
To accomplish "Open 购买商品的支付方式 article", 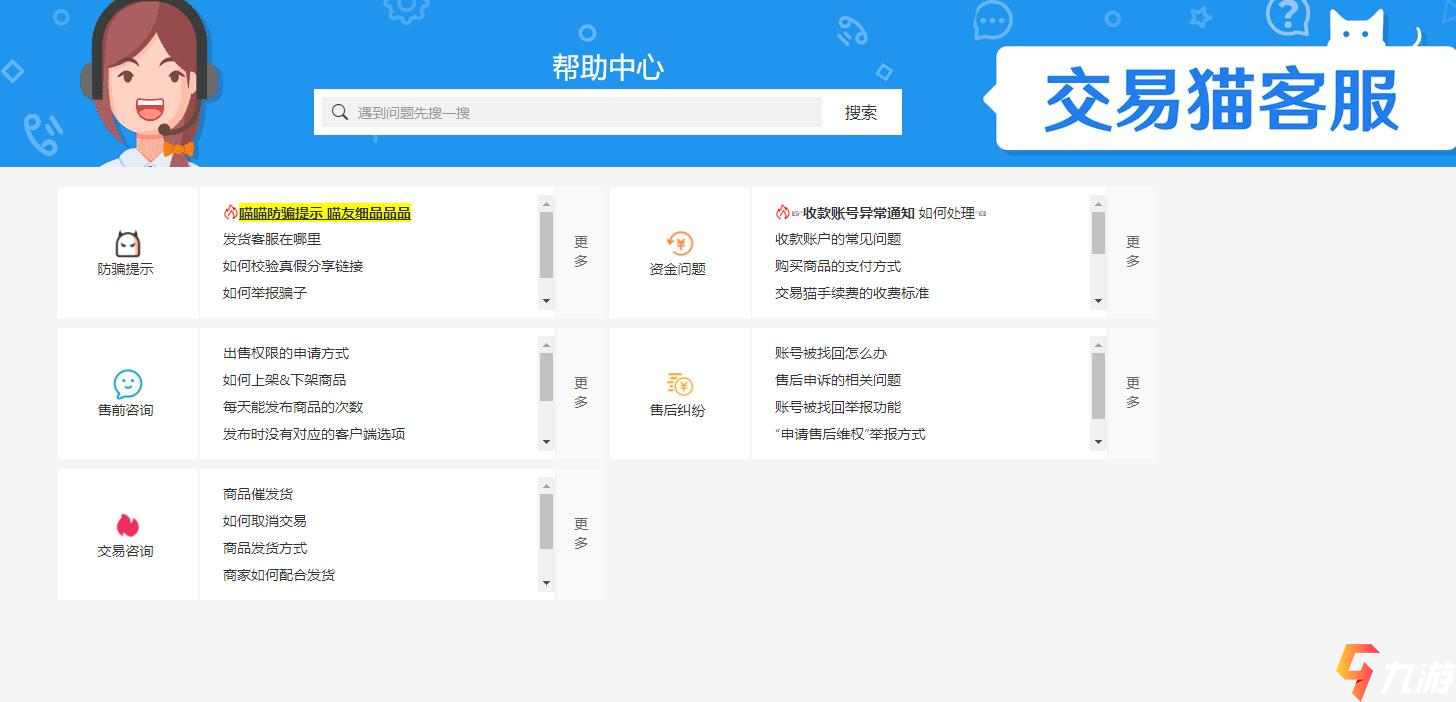I will [x=838, y=267].
